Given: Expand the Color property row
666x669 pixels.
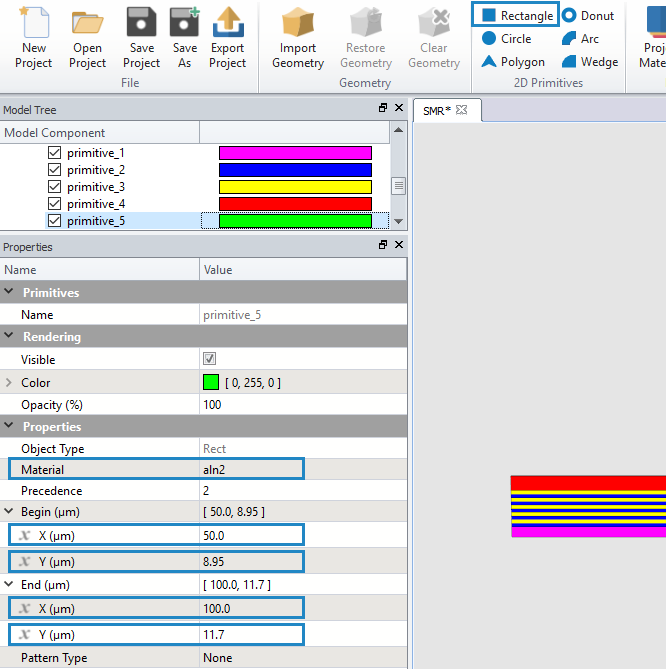Looking at the screenshot, I should tap(9, 383).
